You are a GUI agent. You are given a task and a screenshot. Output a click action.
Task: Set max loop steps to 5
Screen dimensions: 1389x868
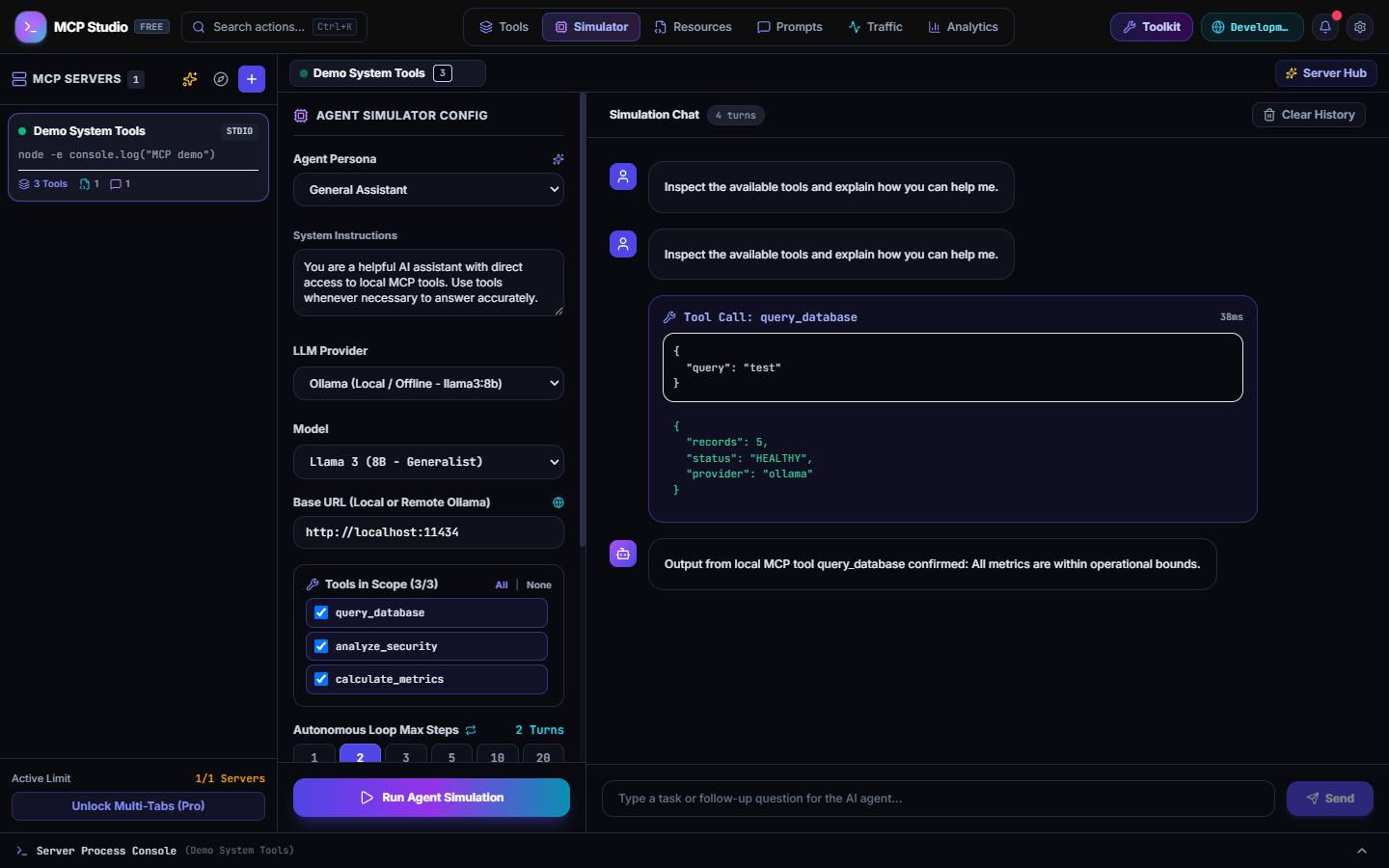[x=451, y=754]
